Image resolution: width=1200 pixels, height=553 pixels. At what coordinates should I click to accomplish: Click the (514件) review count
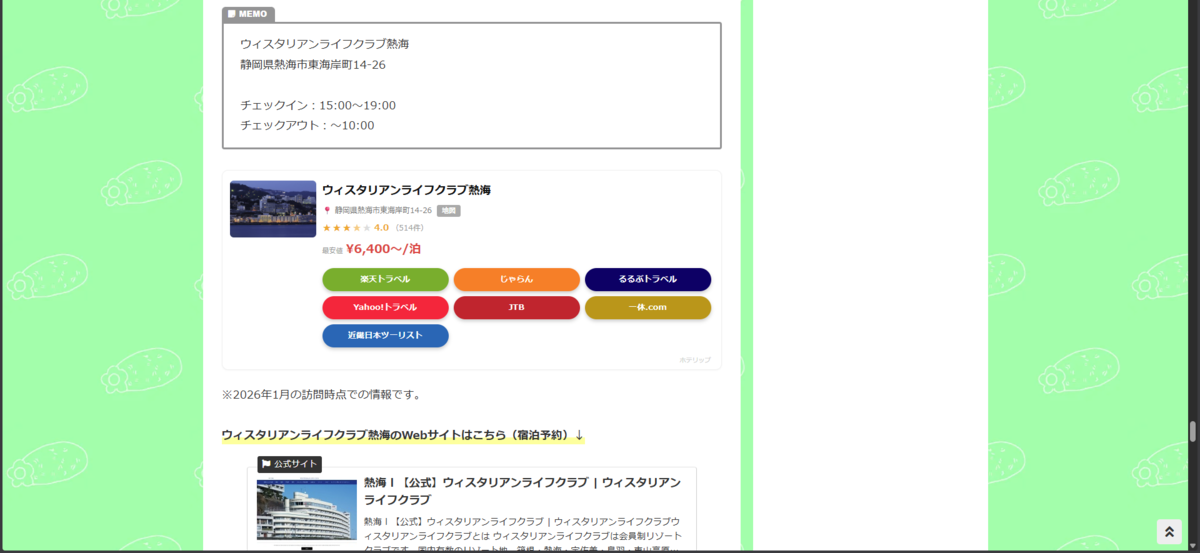(409, 228)
